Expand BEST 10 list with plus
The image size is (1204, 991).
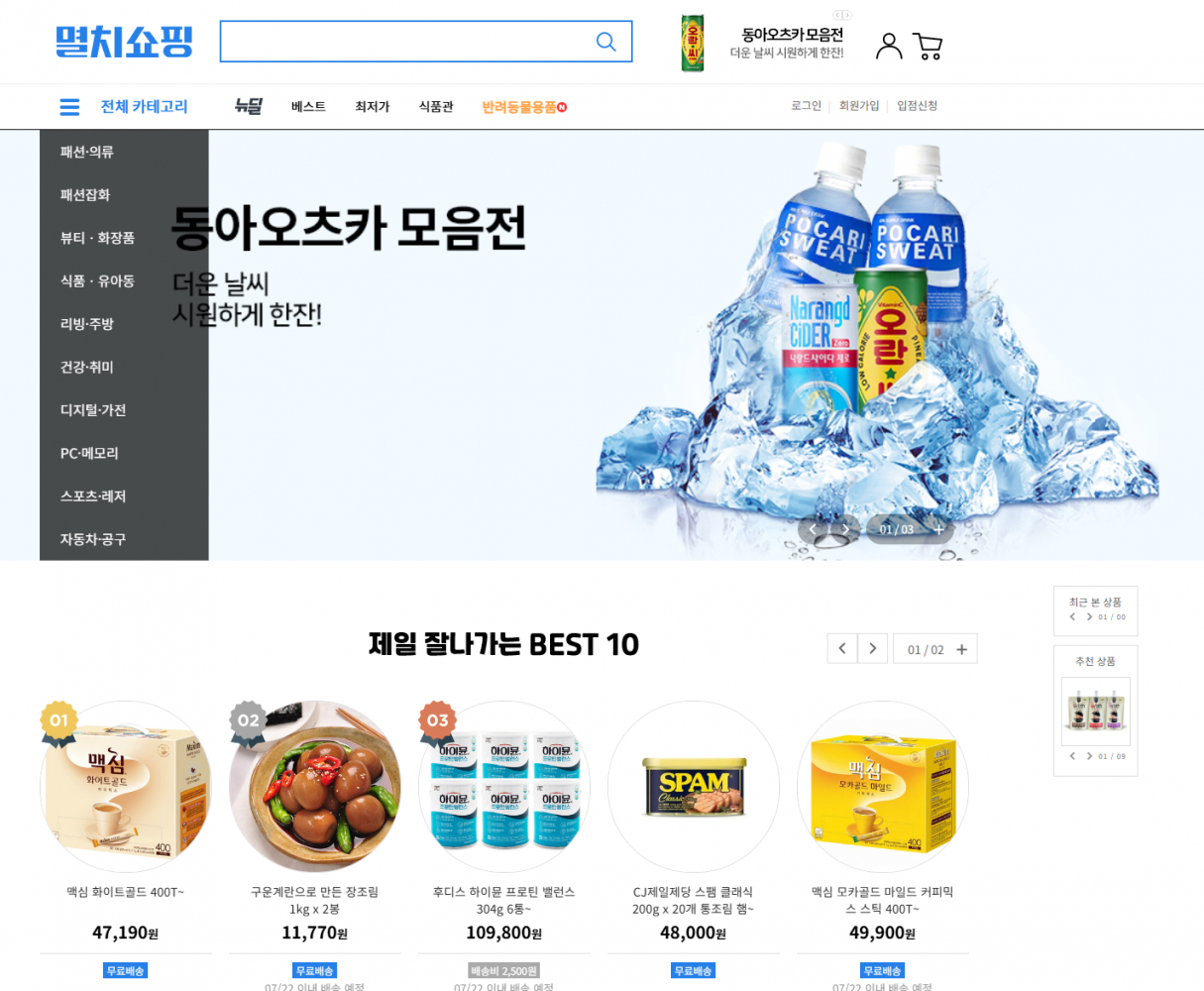pyautogui.click(x=961, y=650)
